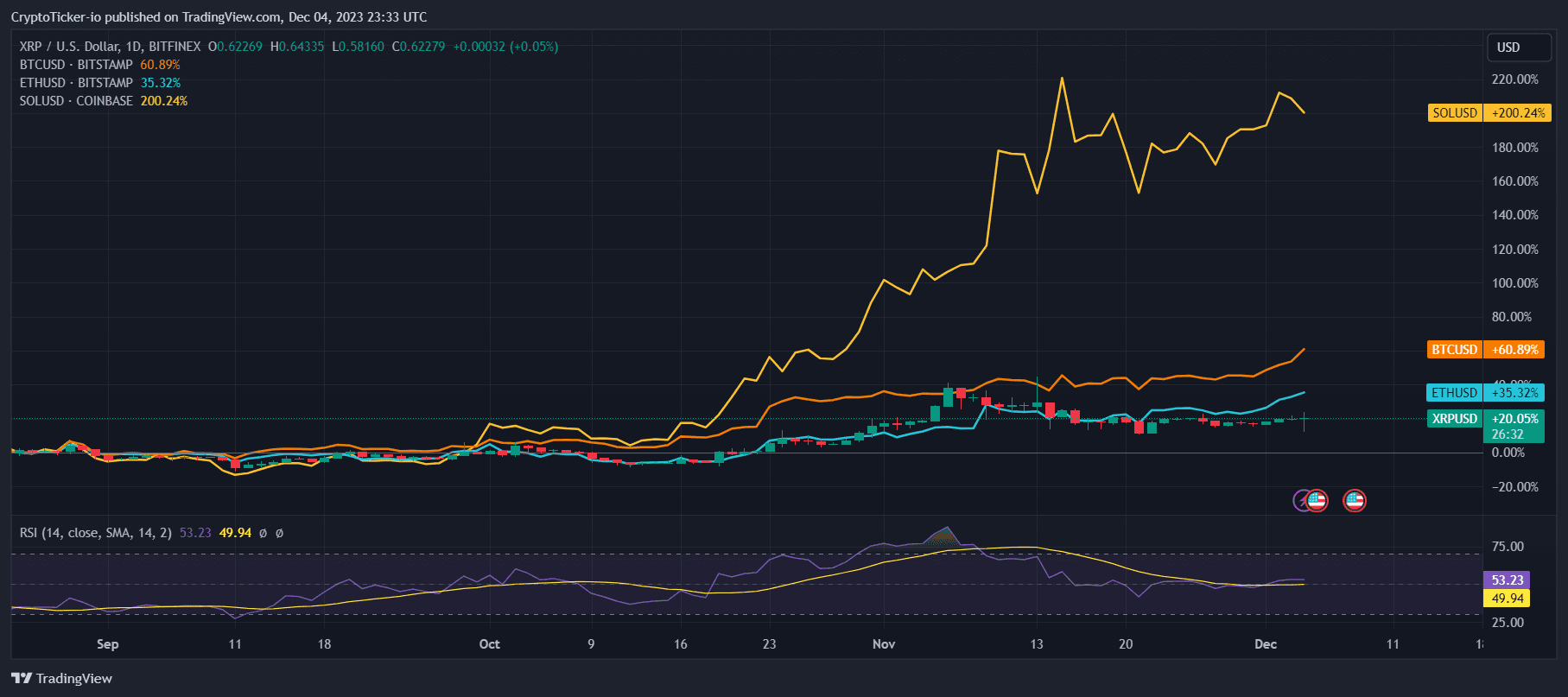
Task: Open the rightmost US flag economic event icon
Action: click(x=1354, y=500)
